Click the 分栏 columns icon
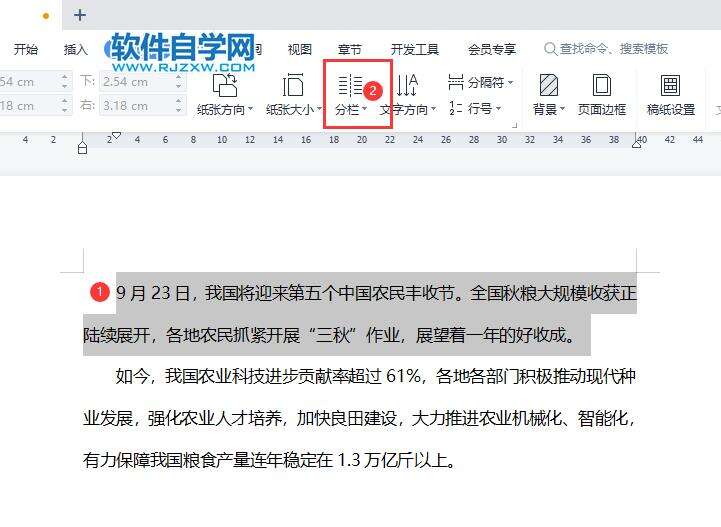The image size is (721, 527). click(x=350, y=85)
